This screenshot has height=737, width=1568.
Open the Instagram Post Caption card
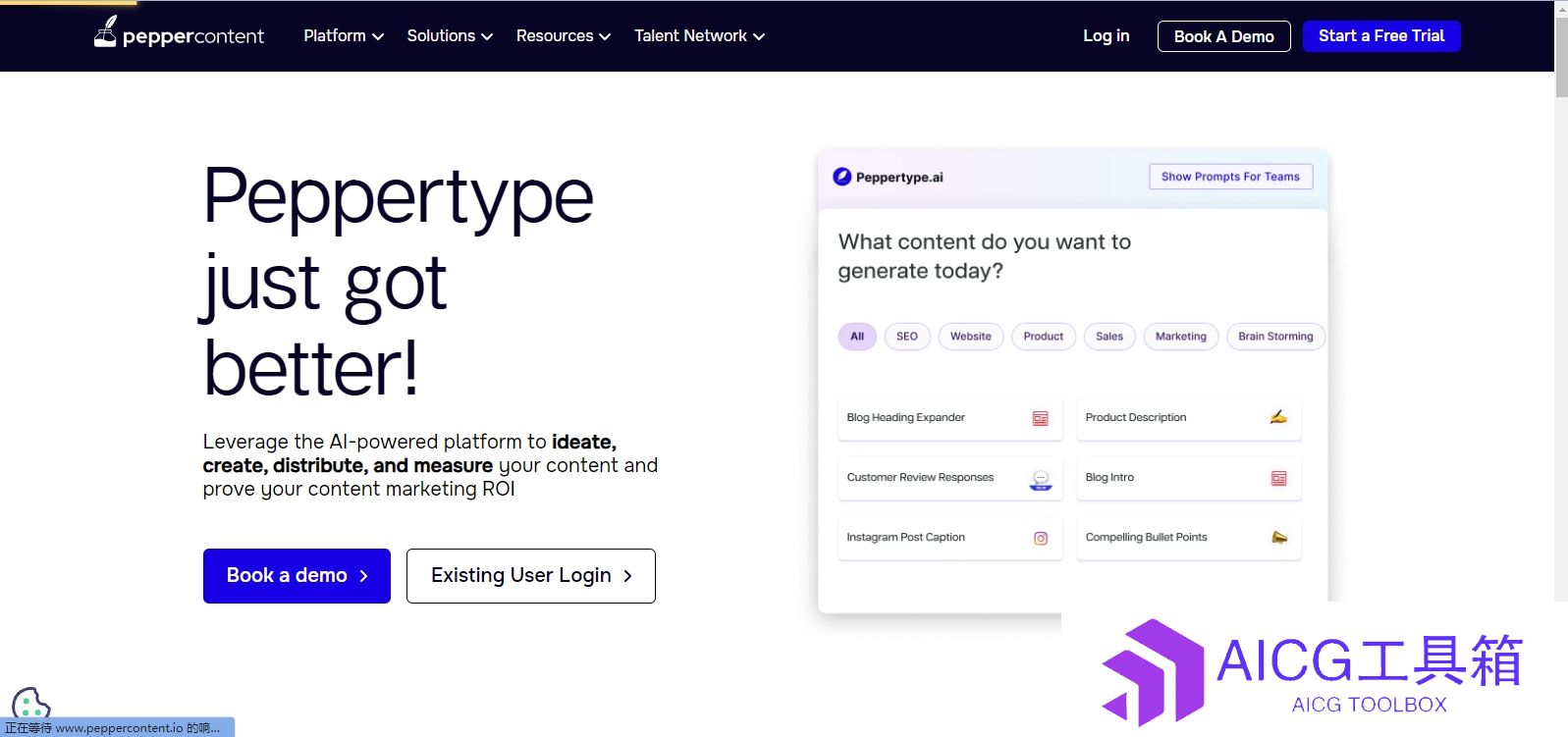950,538
